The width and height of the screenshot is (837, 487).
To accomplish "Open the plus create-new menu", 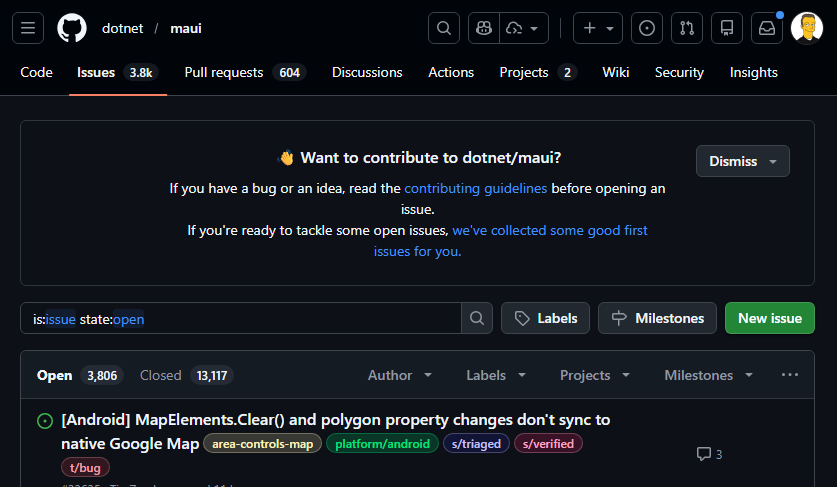I will 598,28.
